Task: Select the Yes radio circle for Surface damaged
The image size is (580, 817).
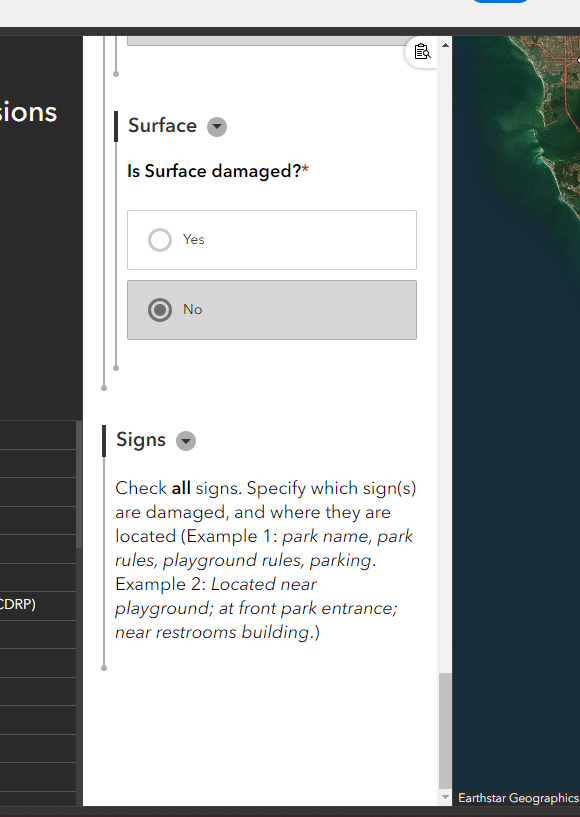Action: coord(159,240)
